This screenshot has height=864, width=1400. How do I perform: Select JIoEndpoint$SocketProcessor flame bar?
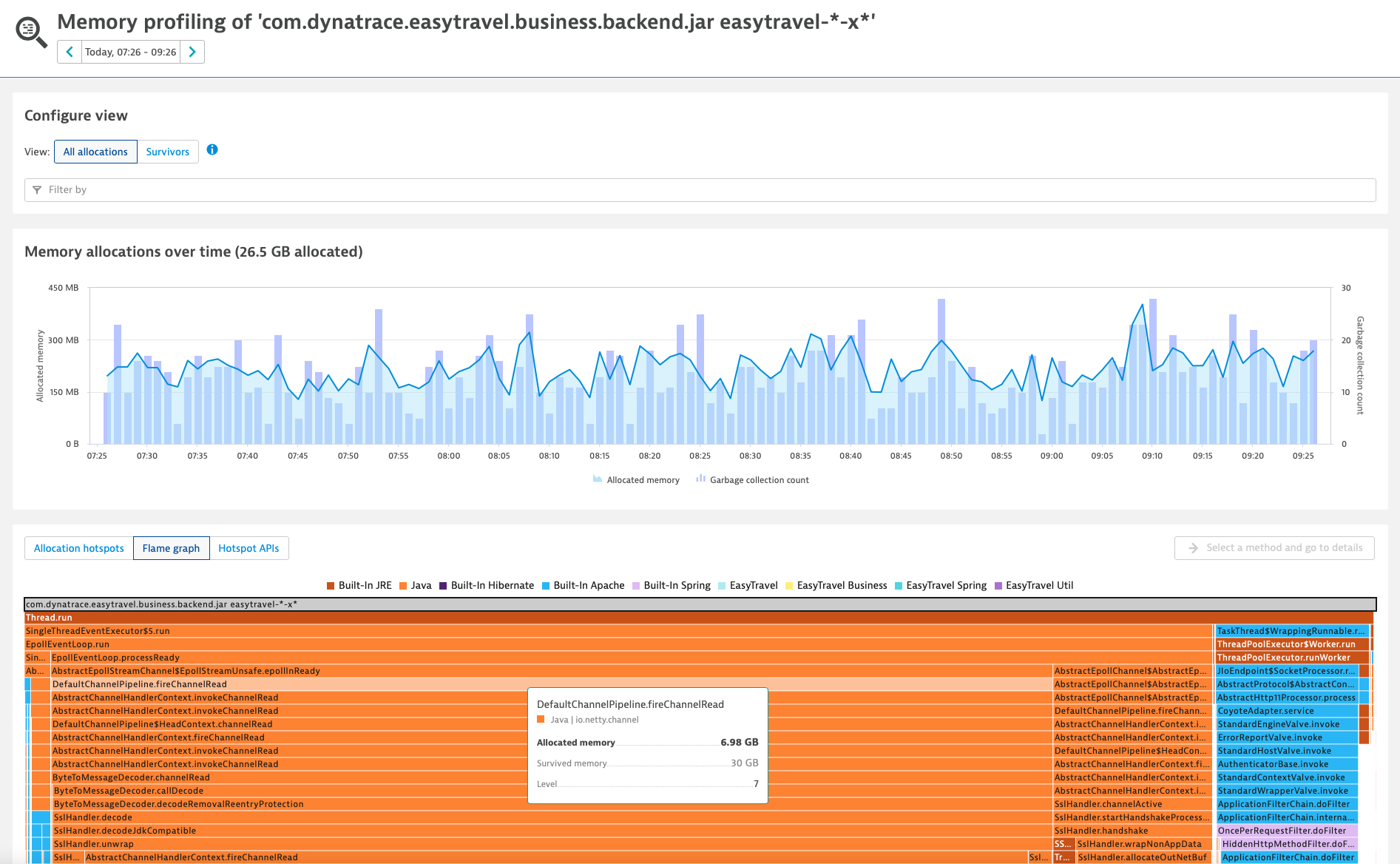1287,671
